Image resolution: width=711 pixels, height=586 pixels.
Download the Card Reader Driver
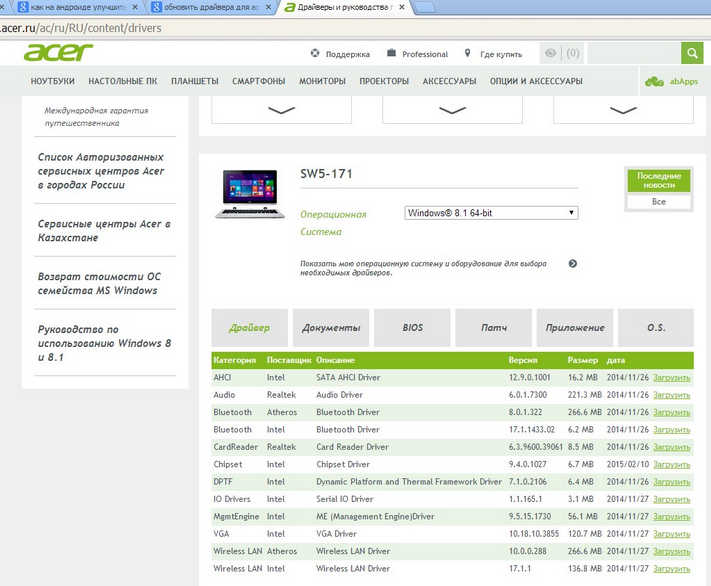(672, 447)
